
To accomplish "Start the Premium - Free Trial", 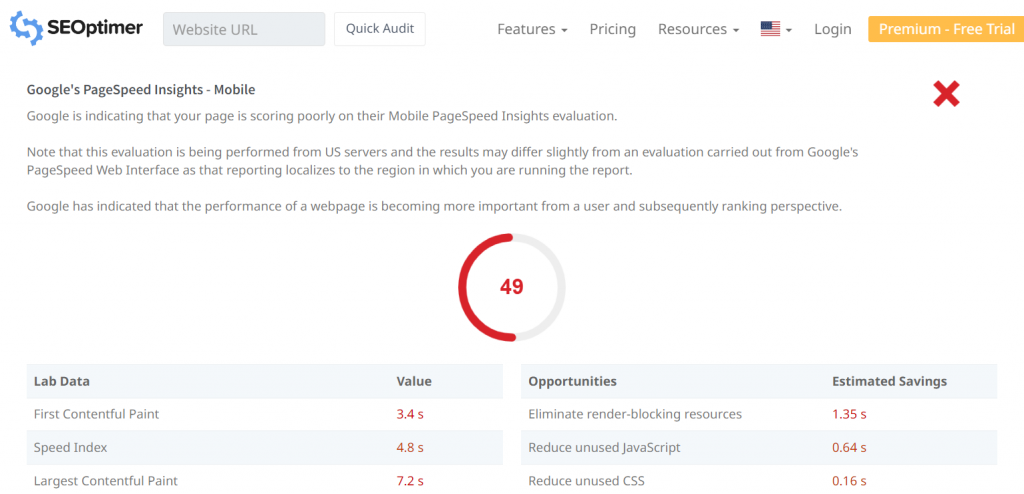I will (x=946, y=29).
